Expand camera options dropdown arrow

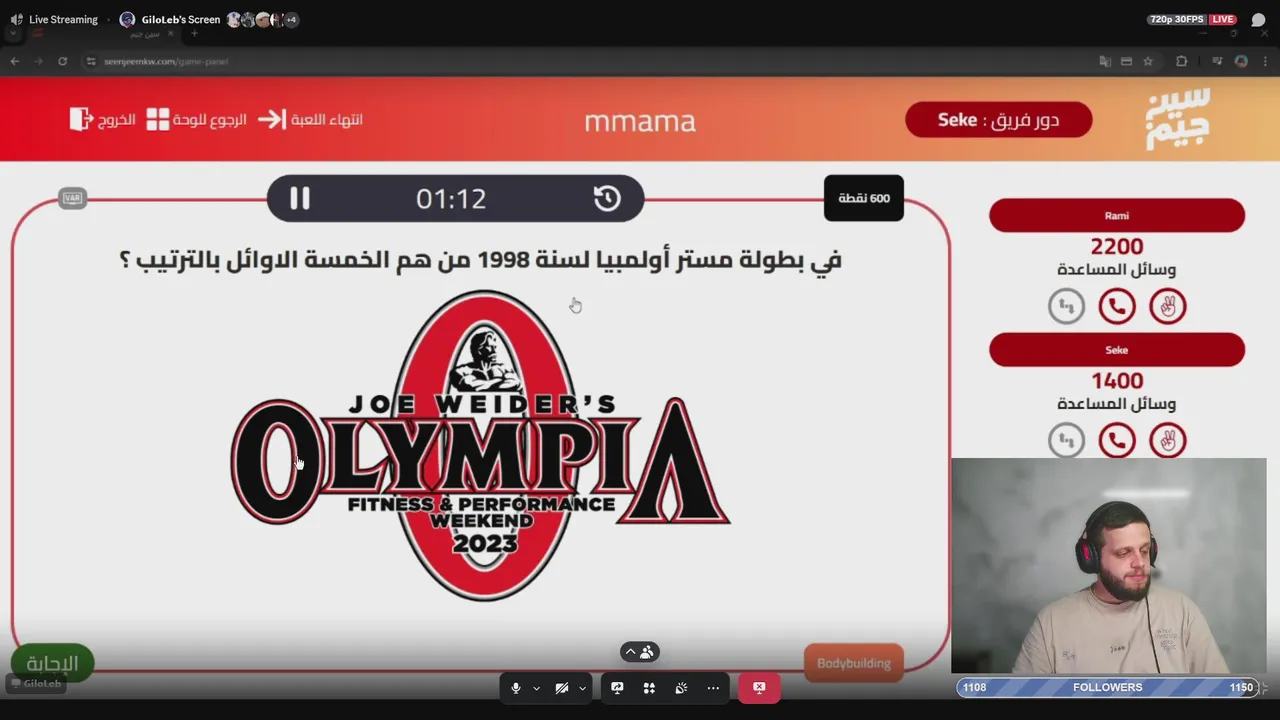coord(582,688)
